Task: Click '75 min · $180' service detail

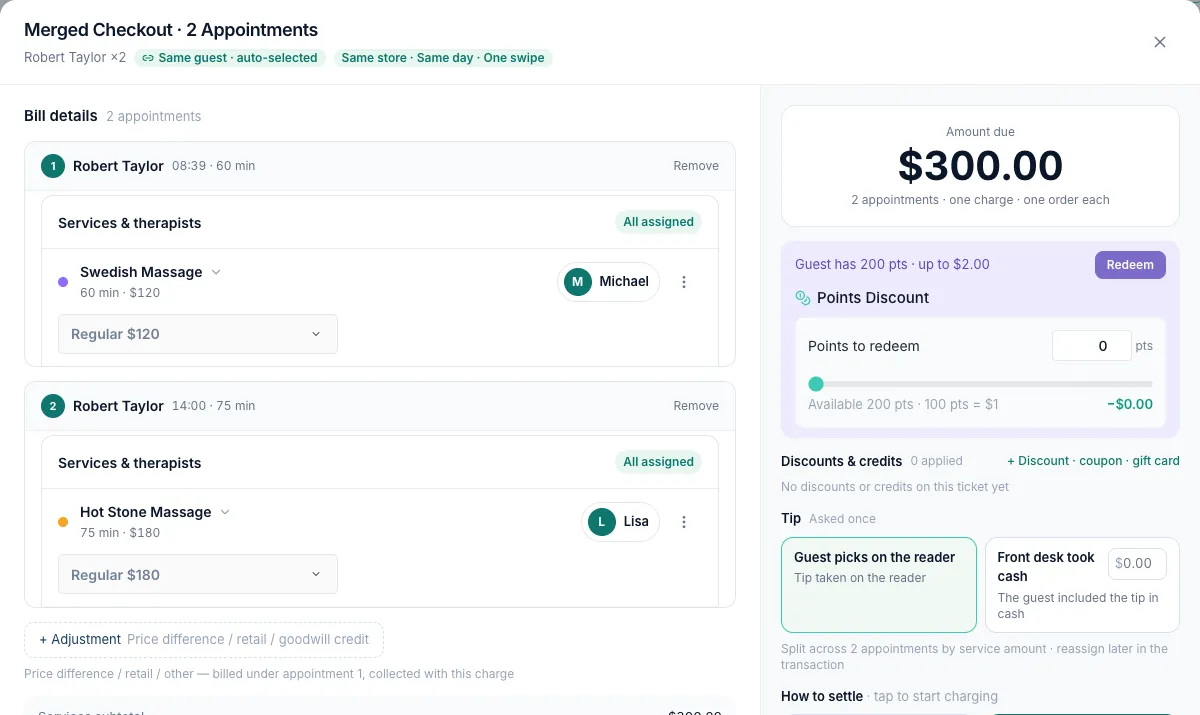Action: pos(120,533)
